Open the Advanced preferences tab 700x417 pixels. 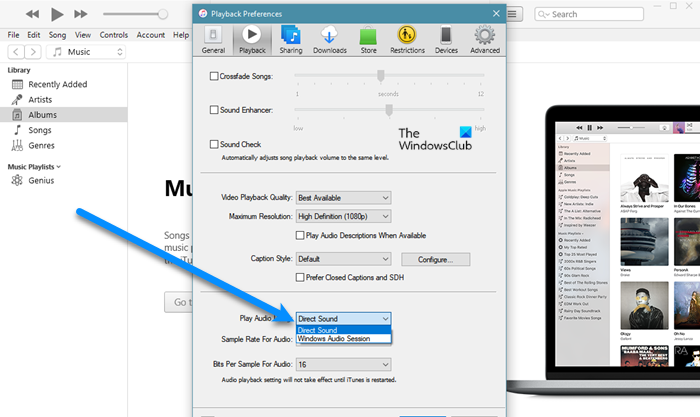pyautogui.click(x=485, y=40)
